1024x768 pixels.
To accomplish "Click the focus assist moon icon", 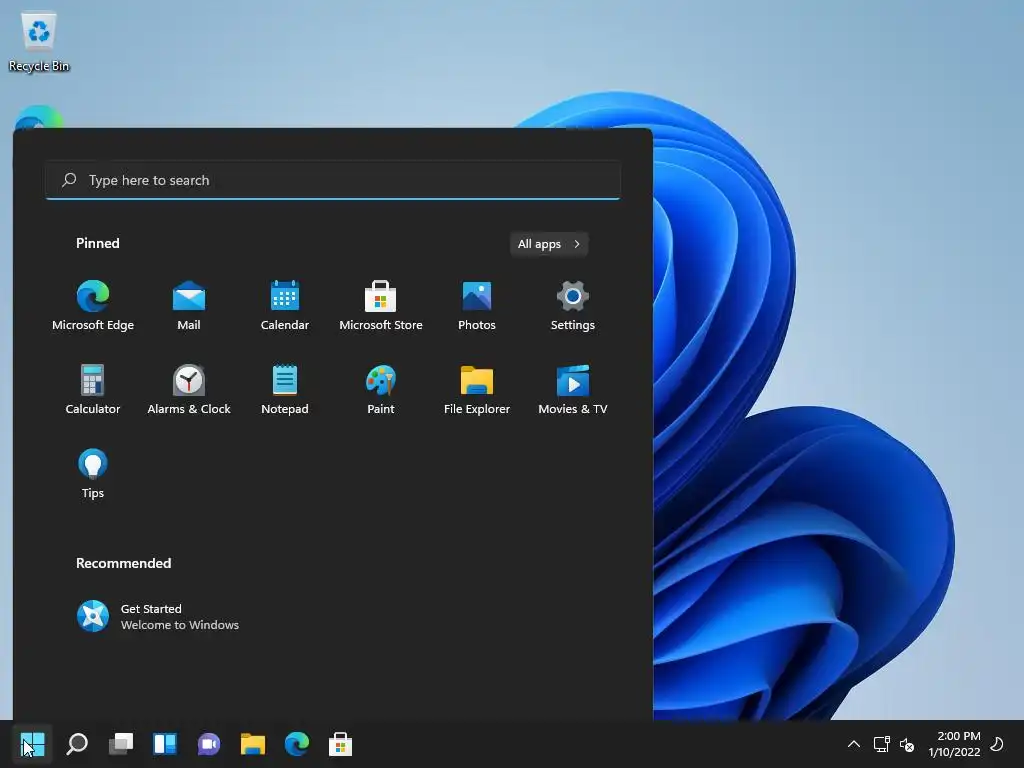I will tap(997, 744).
